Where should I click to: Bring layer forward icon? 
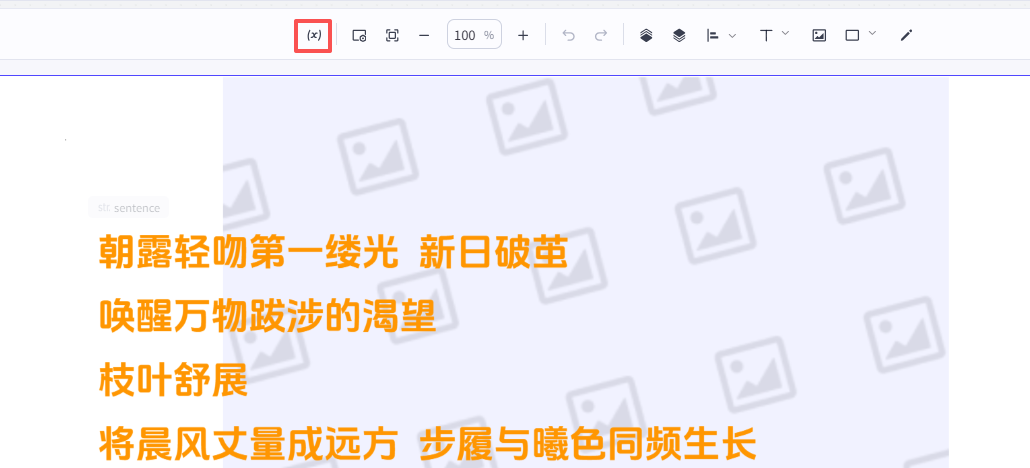click(646, 35)
